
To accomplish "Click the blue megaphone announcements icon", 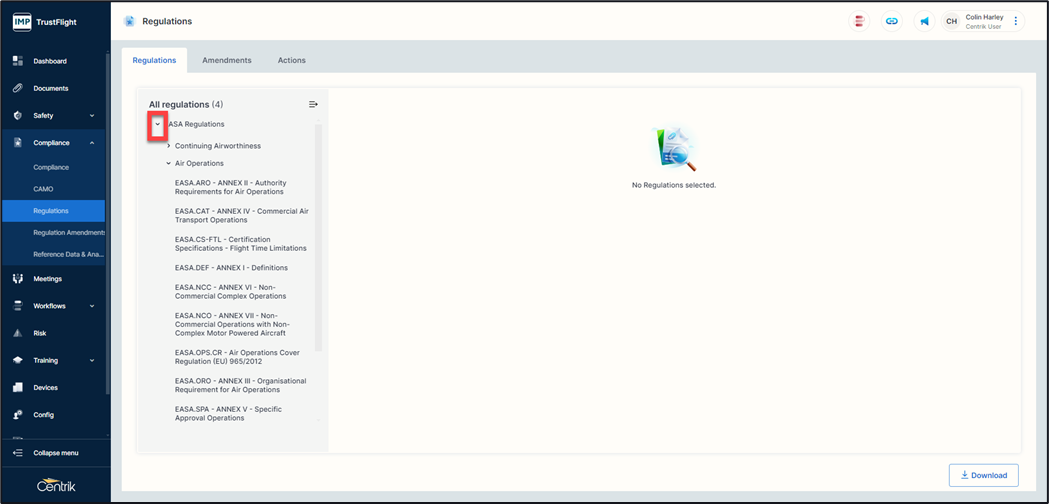I will click(924, 21).
